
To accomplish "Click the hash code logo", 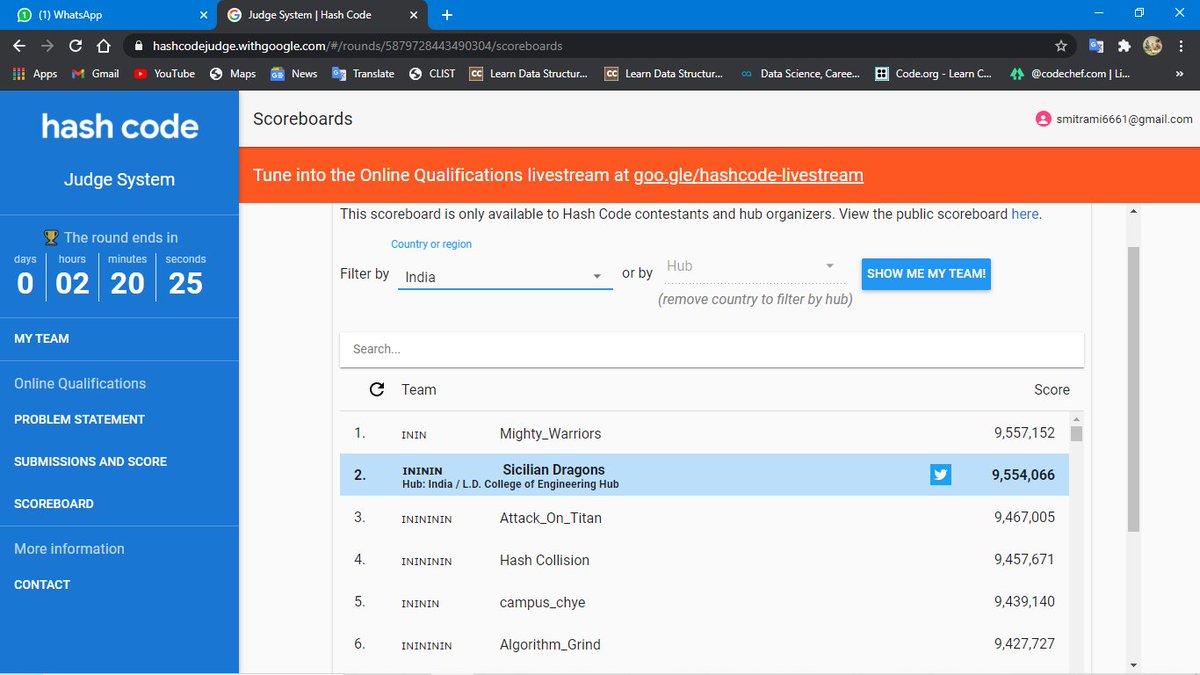I will [120, 127].
